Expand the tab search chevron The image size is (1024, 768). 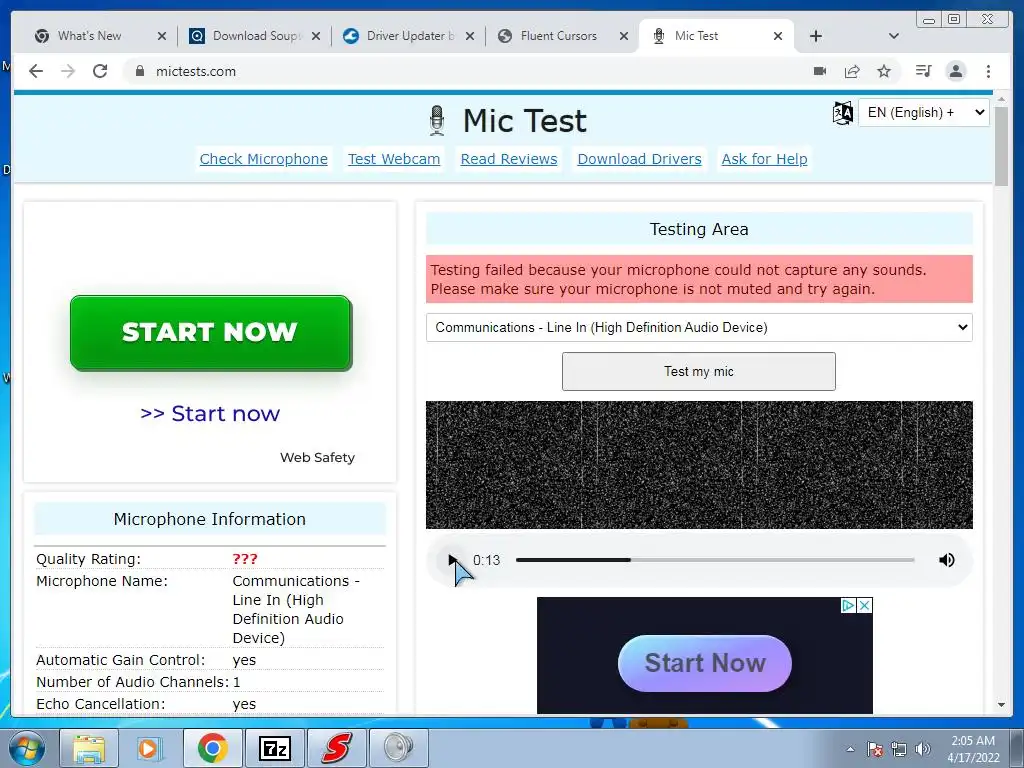[894, 36]
